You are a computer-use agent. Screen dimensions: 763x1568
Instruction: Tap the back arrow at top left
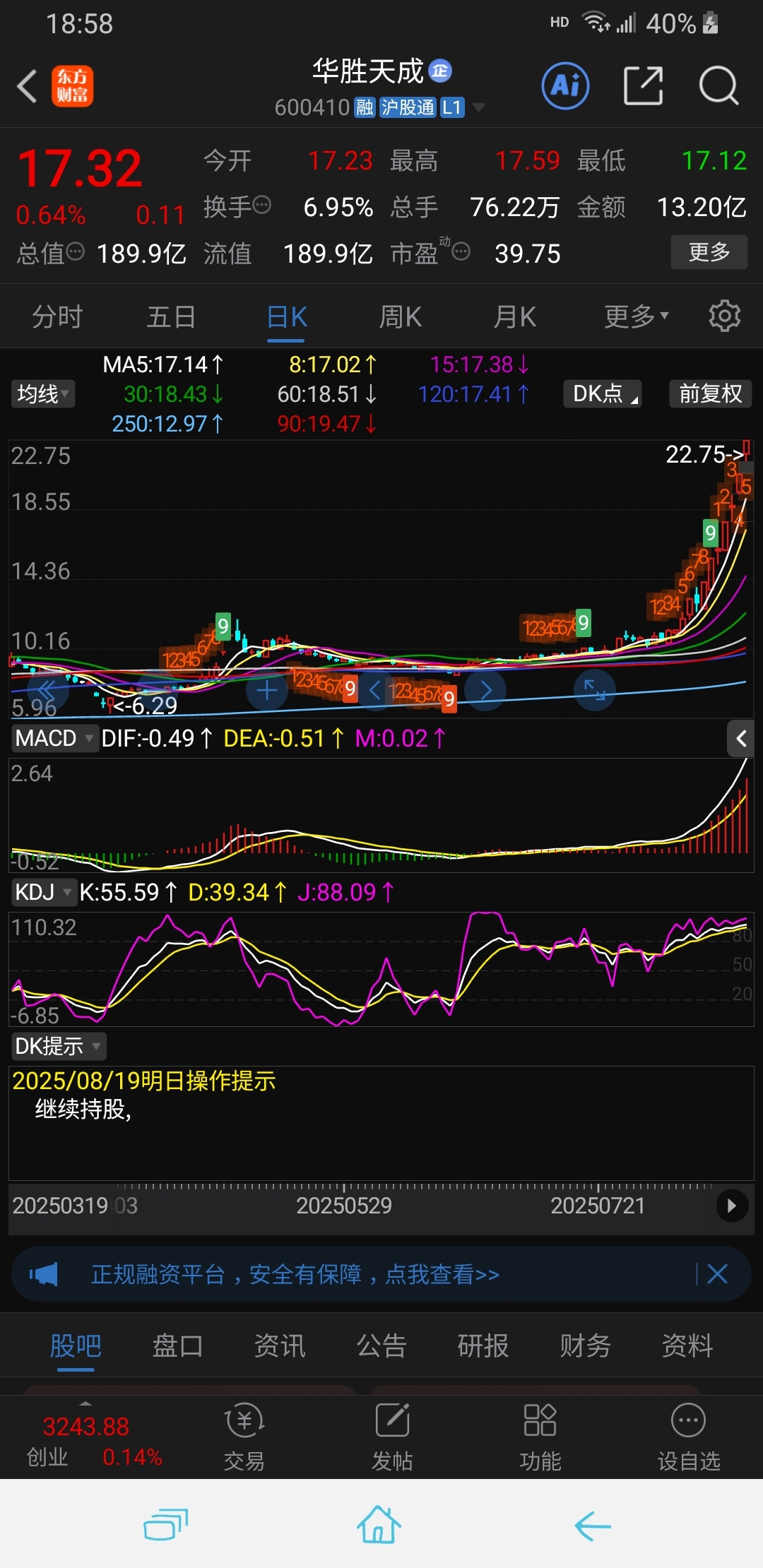(27, 86)
